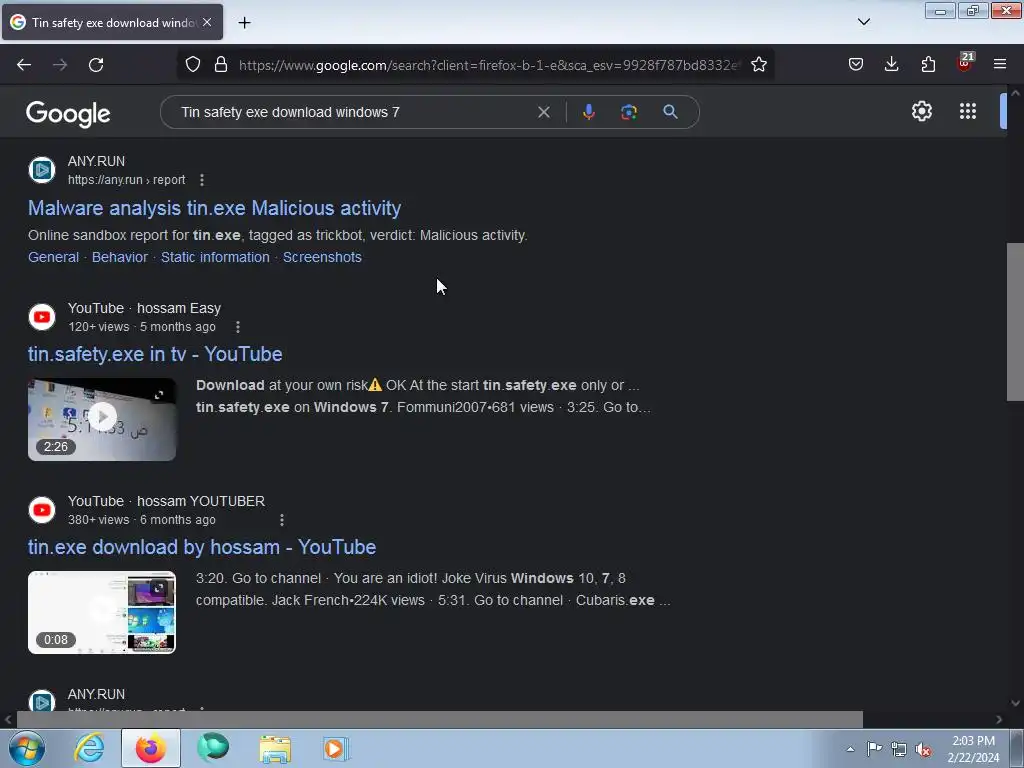Image resolution: width=1024 pixels, height=768 pixels.
Task: Click the forward navigation arrow
Action: [60, 65]
